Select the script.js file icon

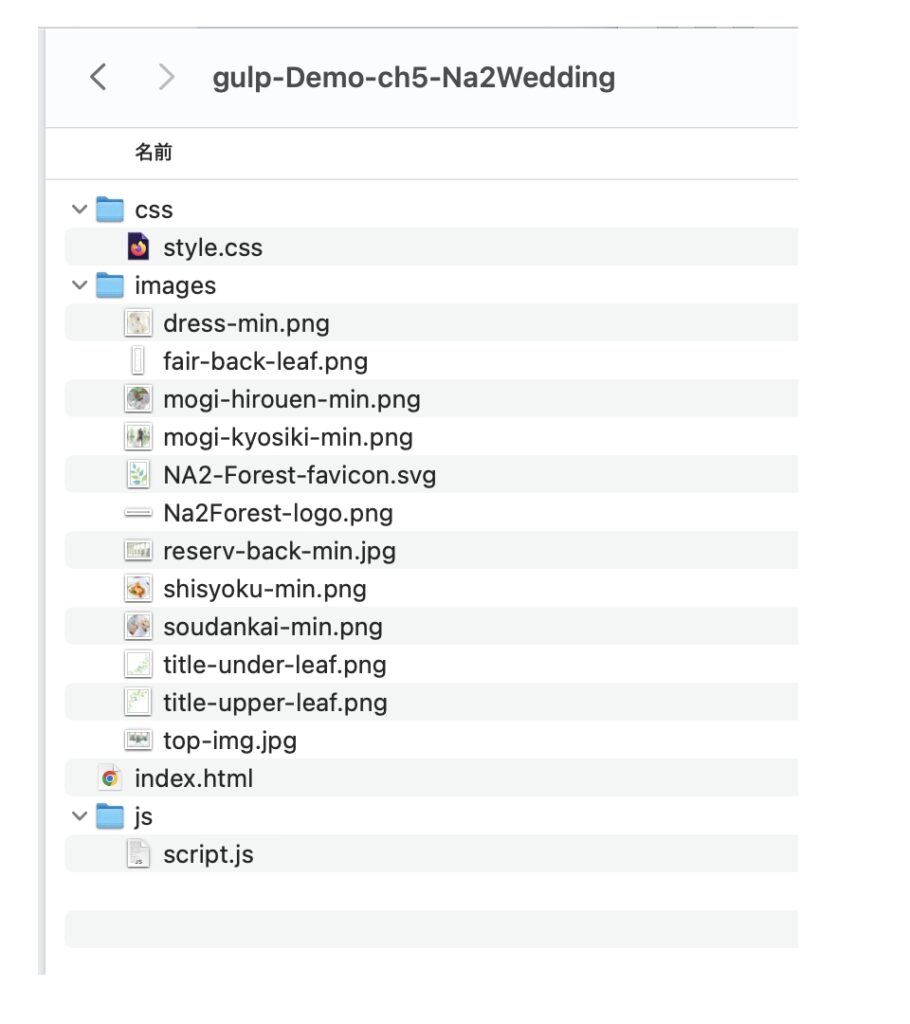pos(137,854)
